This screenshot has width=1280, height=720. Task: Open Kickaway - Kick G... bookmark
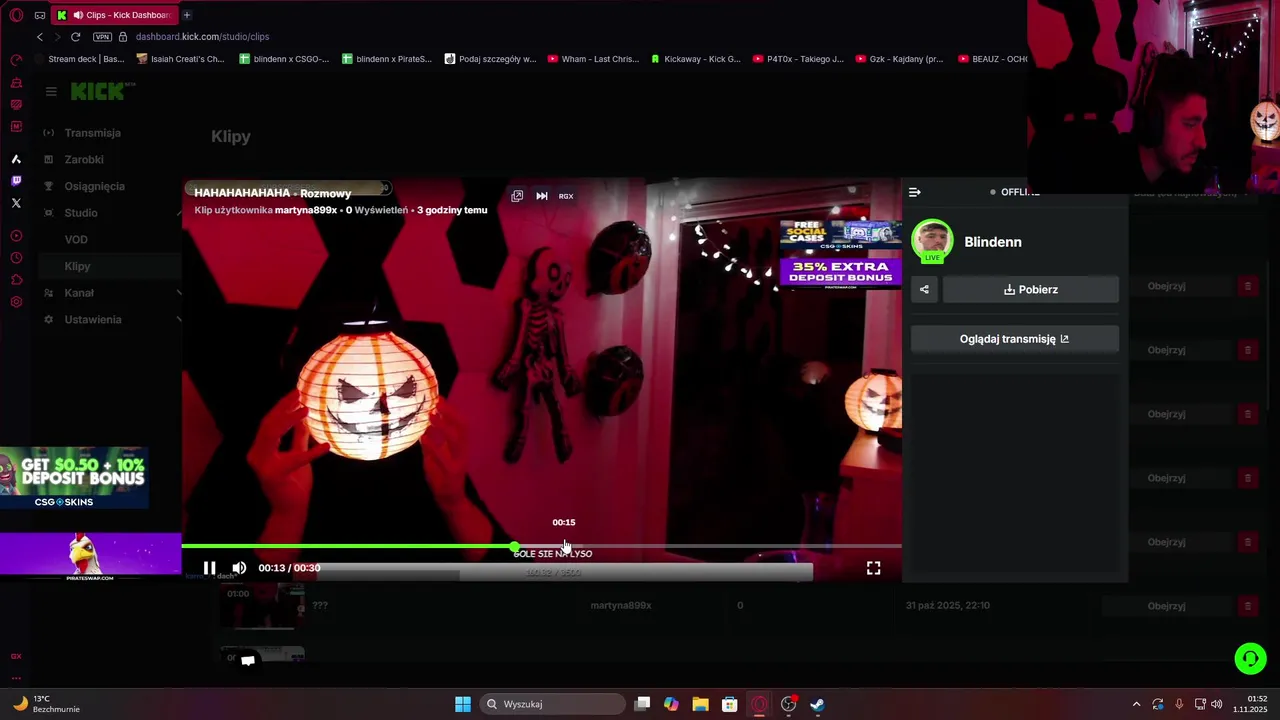point(696,59)
